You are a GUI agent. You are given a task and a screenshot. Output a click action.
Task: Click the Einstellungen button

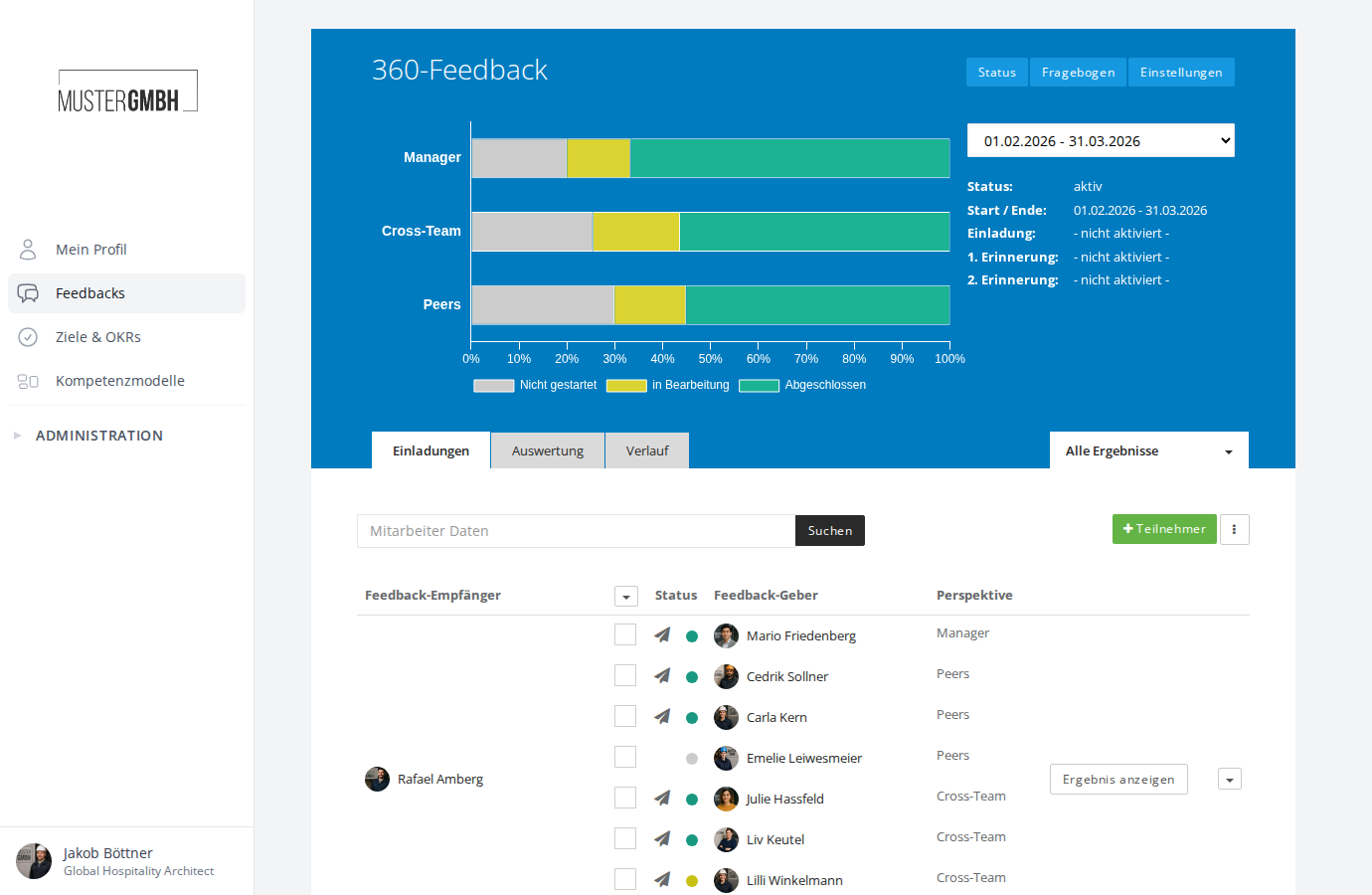(1181, 72)
